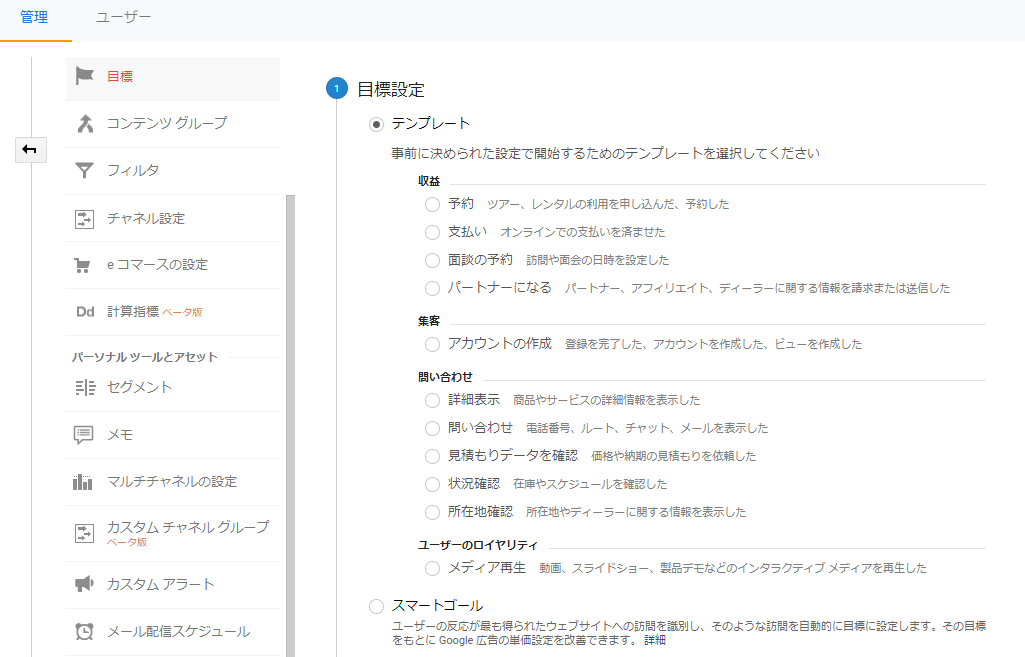Click the 集客 category heading
The height and width of the screenshot is (657, 1025).
click(x=429, y=321)
